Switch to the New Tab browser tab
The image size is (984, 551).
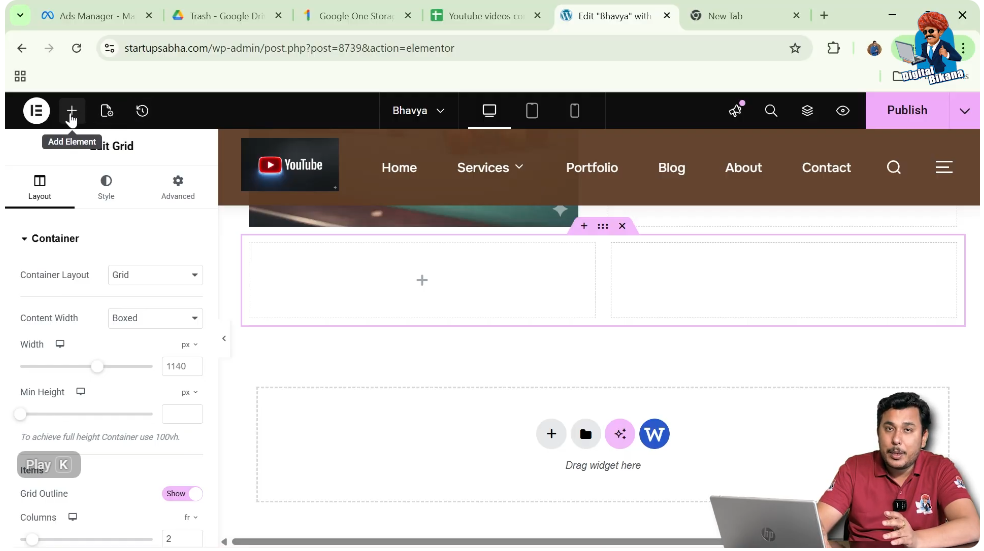(x=744, y=16)
